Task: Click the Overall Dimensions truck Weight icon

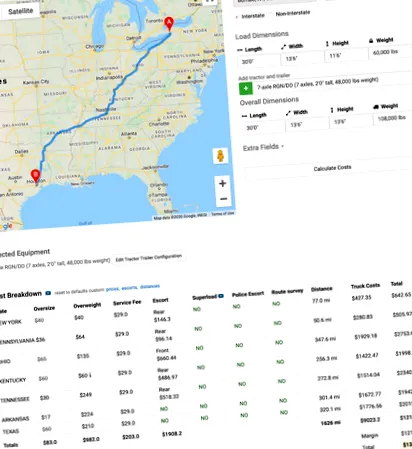Action: tap(376, 107)
